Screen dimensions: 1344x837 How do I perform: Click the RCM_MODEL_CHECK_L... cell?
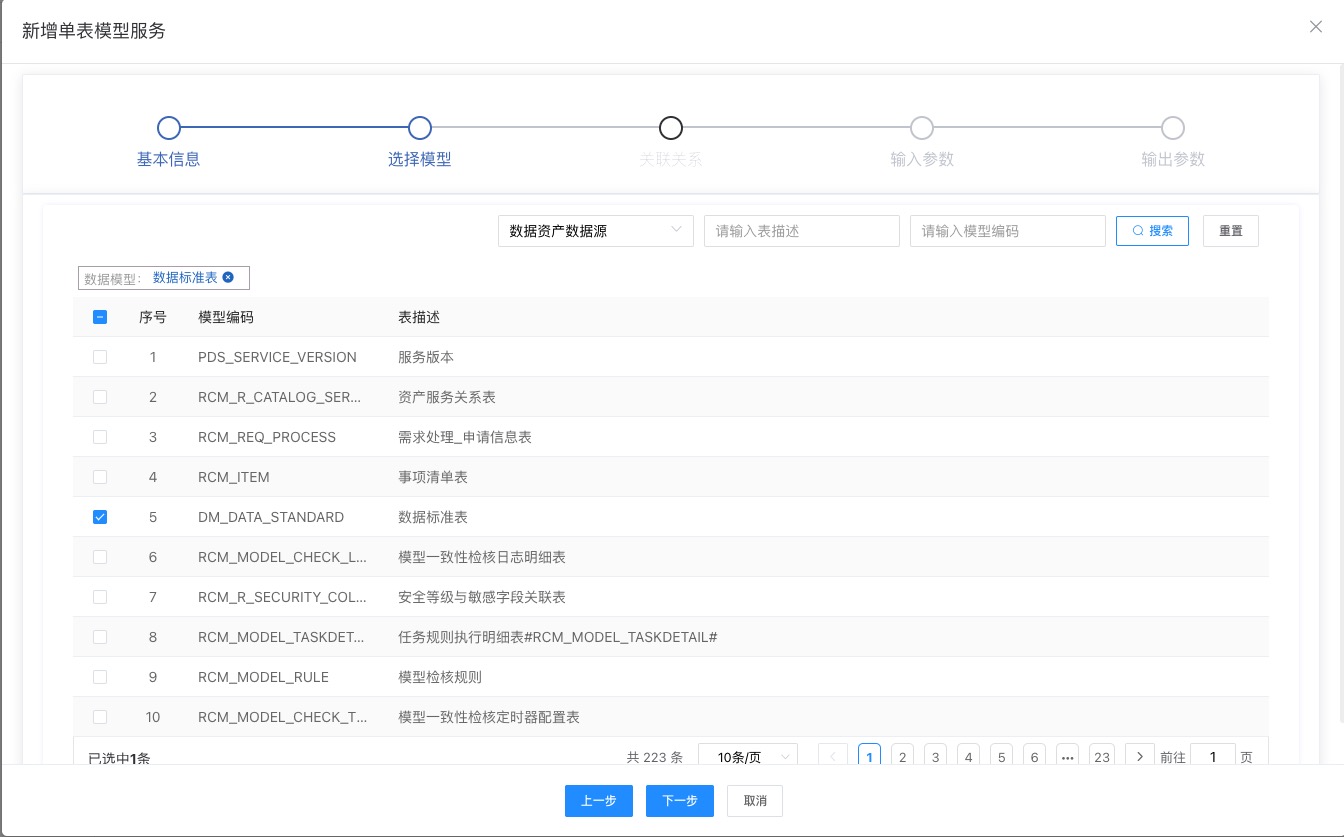(x=283, y=557)
